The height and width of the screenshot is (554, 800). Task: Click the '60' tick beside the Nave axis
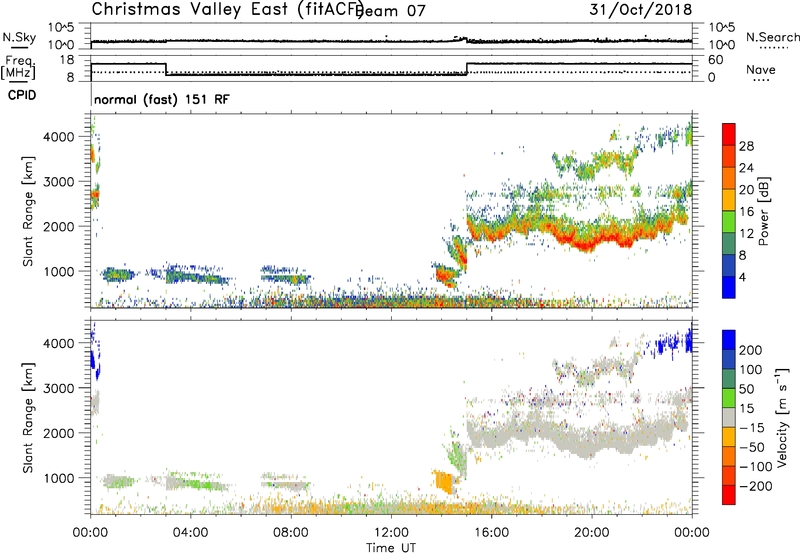click(x=716, y=60)
